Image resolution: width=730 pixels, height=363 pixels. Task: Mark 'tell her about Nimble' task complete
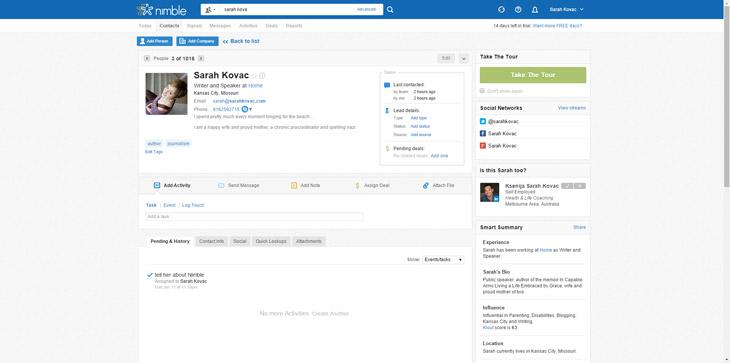coord(150,275)
